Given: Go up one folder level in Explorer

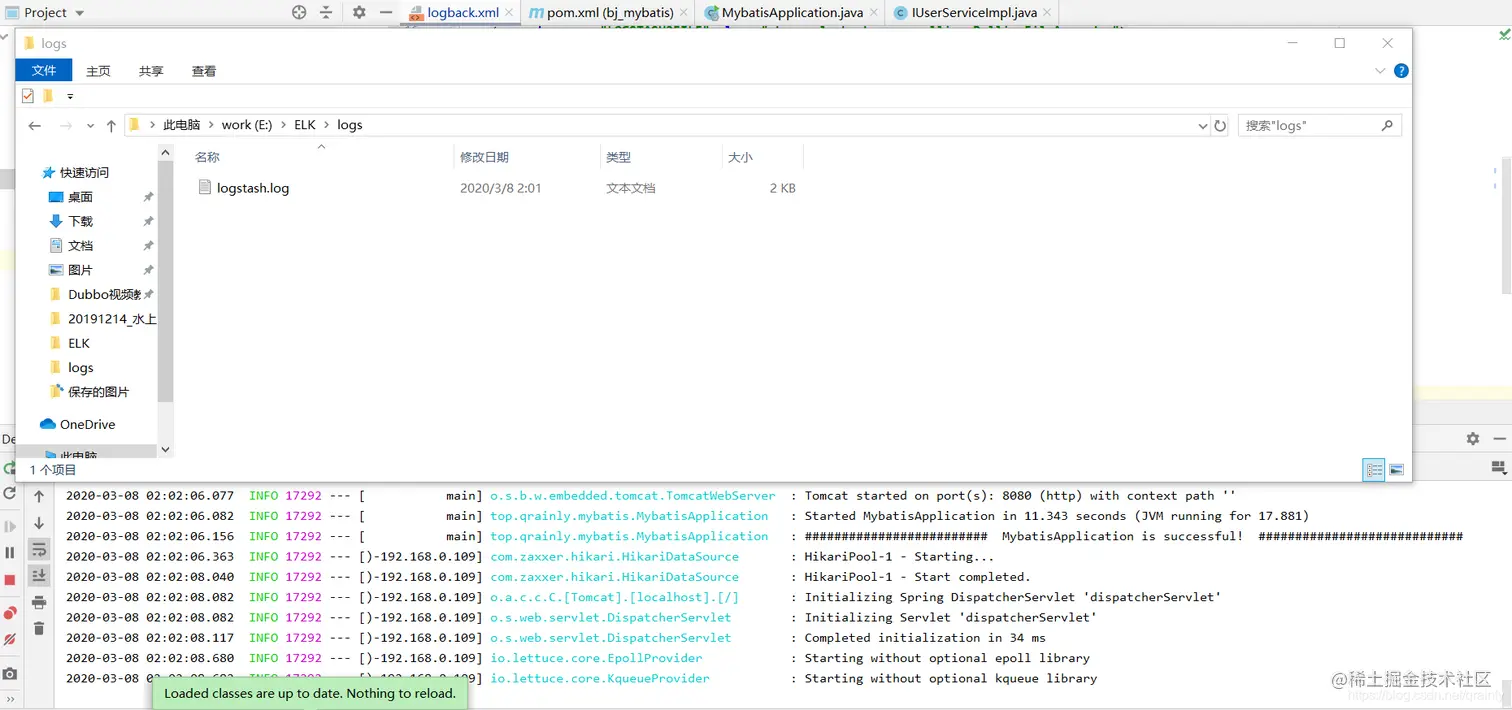Looking at the screenshot, I should [x=111, y=125].
